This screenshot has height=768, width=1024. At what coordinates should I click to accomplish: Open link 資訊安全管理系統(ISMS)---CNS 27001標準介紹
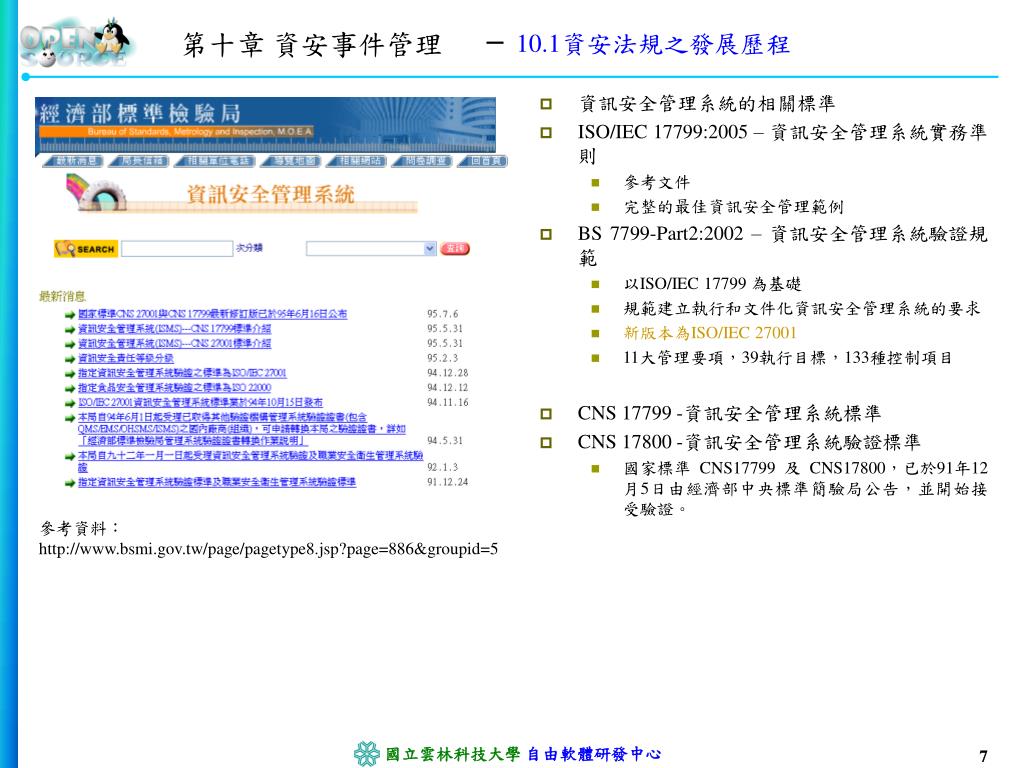174,344
